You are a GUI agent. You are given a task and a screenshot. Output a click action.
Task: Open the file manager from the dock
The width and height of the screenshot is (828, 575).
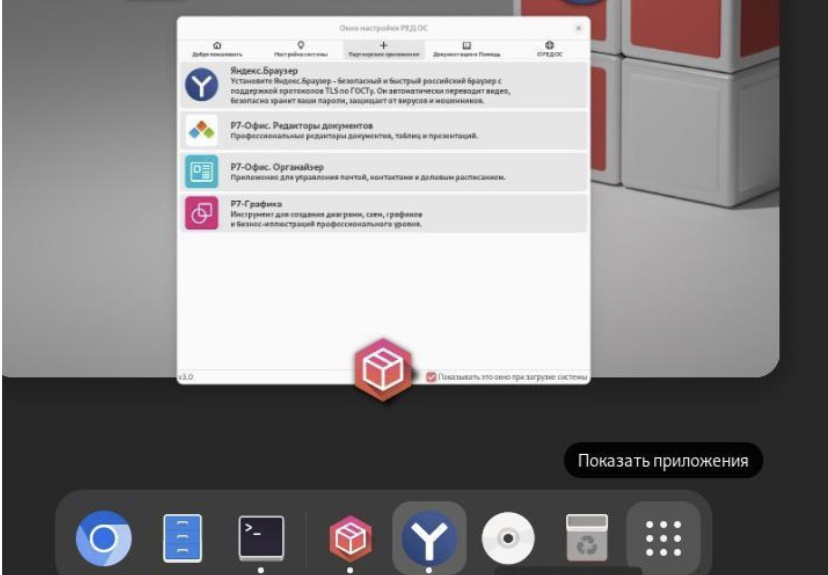coord(182,538)
